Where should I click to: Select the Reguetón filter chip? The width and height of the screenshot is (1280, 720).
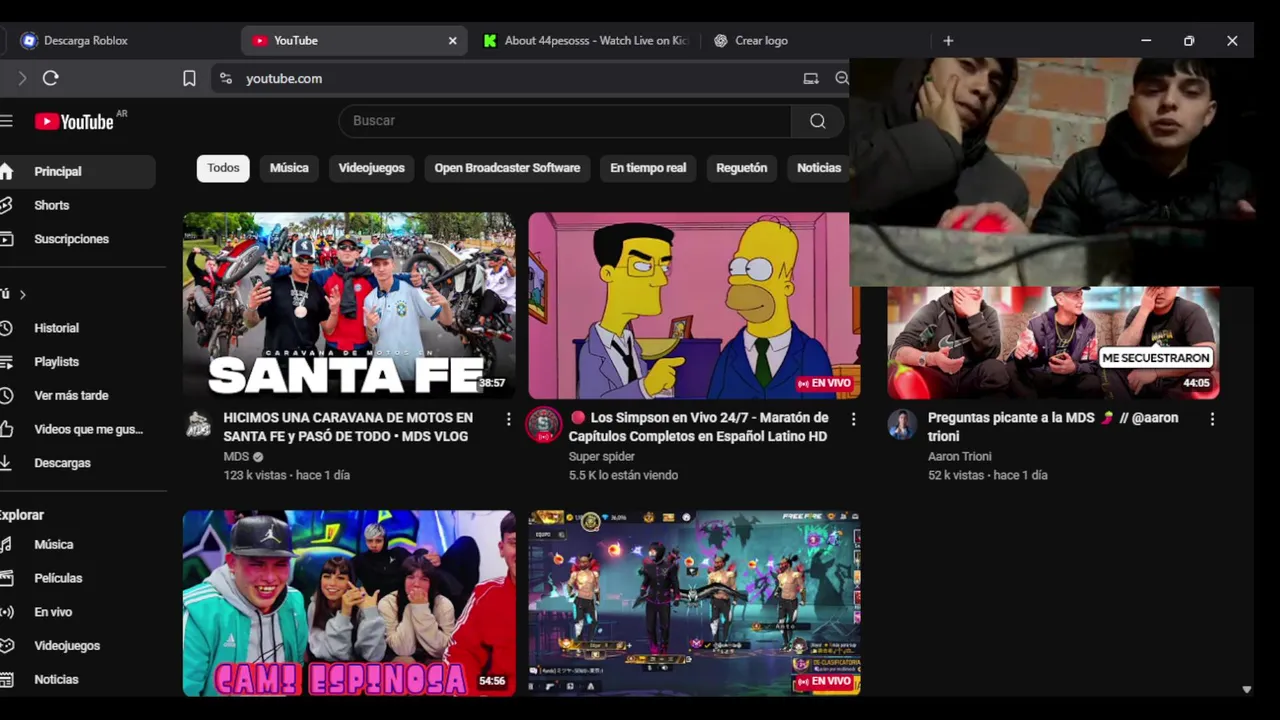click(742, 168)
